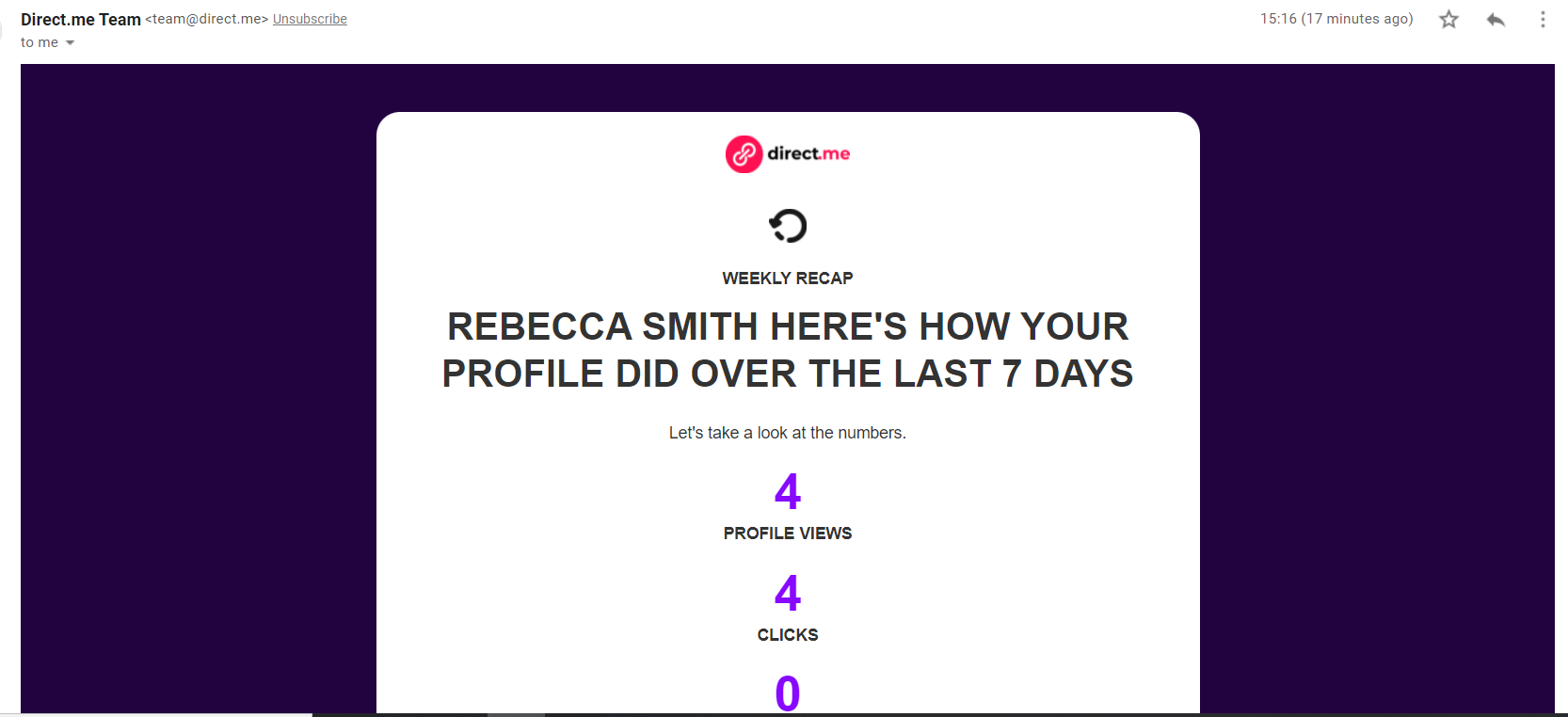1568x717 pixels.
Task: Expand recipient details arrow next to 'to me'
Action: point(70,42)
